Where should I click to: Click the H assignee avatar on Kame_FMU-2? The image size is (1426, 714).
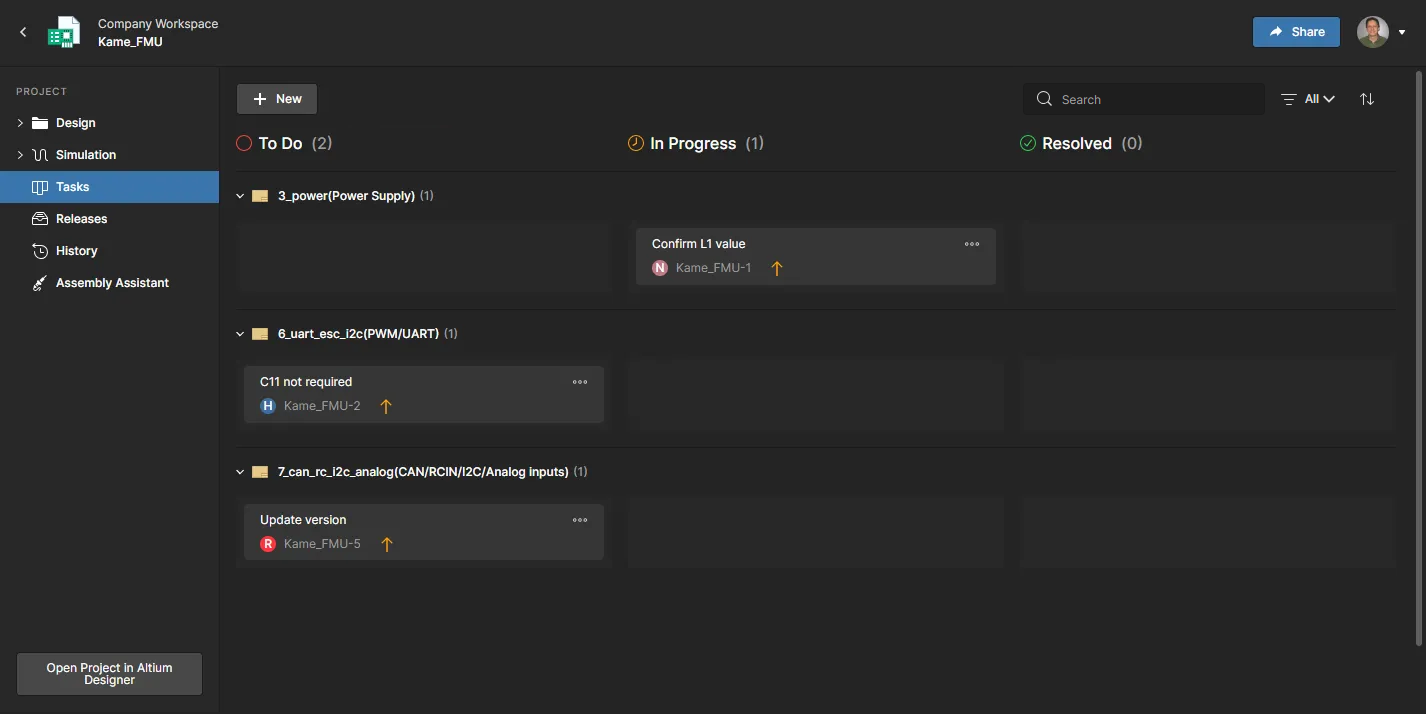268,406
